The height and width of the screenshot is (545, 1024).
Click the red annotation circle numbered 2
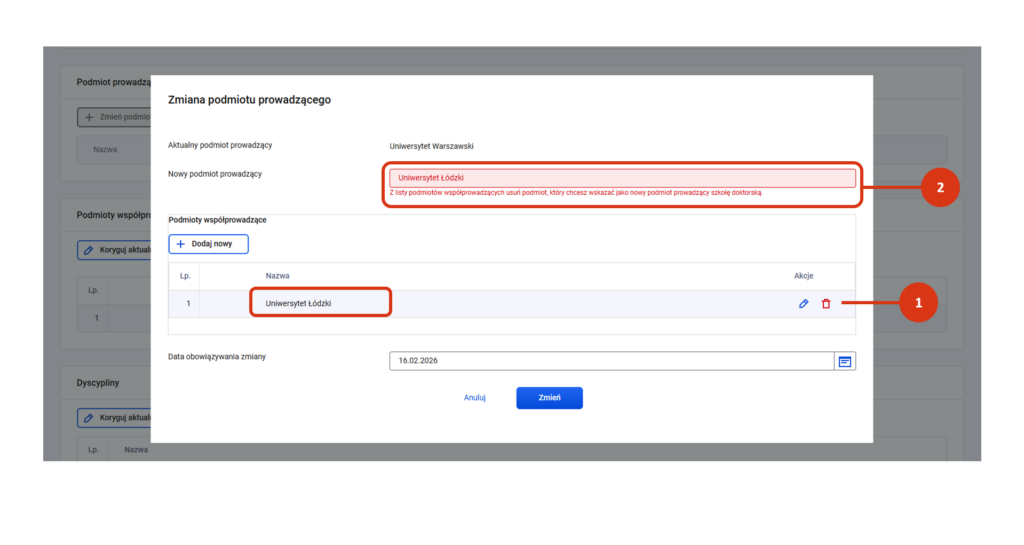pyautogui.click(x=940, y=187)
